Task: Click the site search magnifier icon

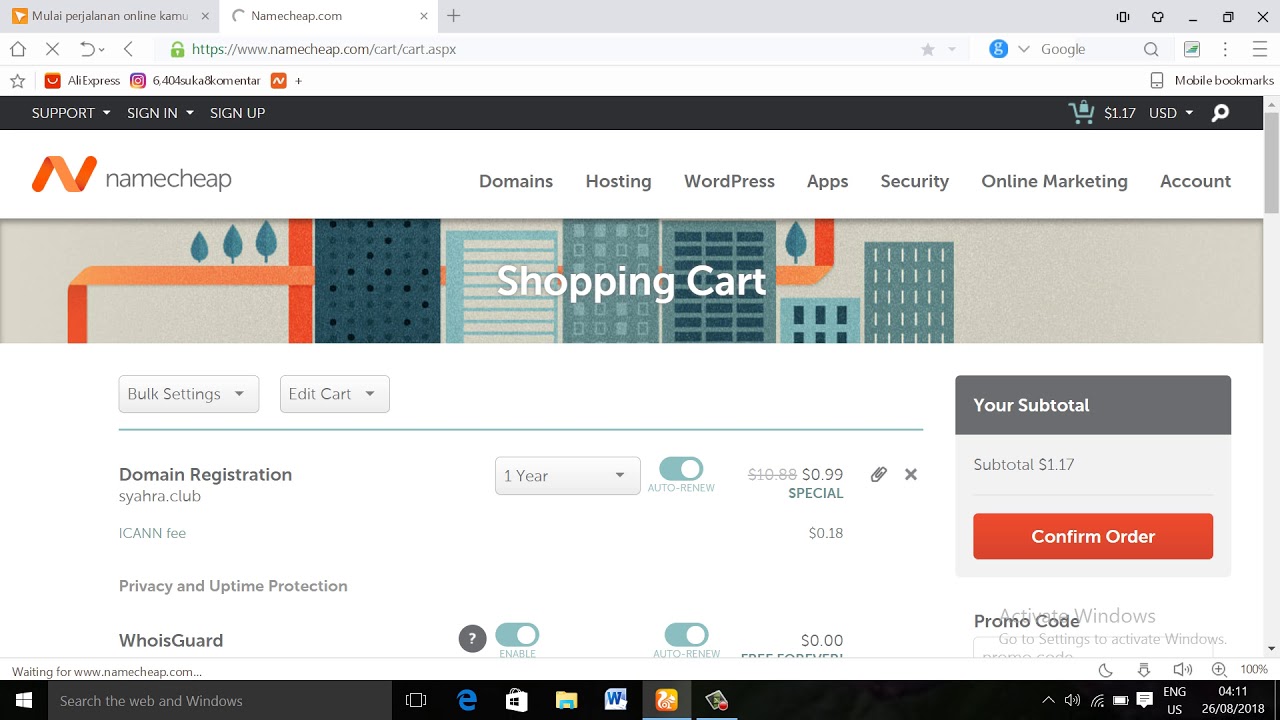Action: click(x=1220, y=113)
